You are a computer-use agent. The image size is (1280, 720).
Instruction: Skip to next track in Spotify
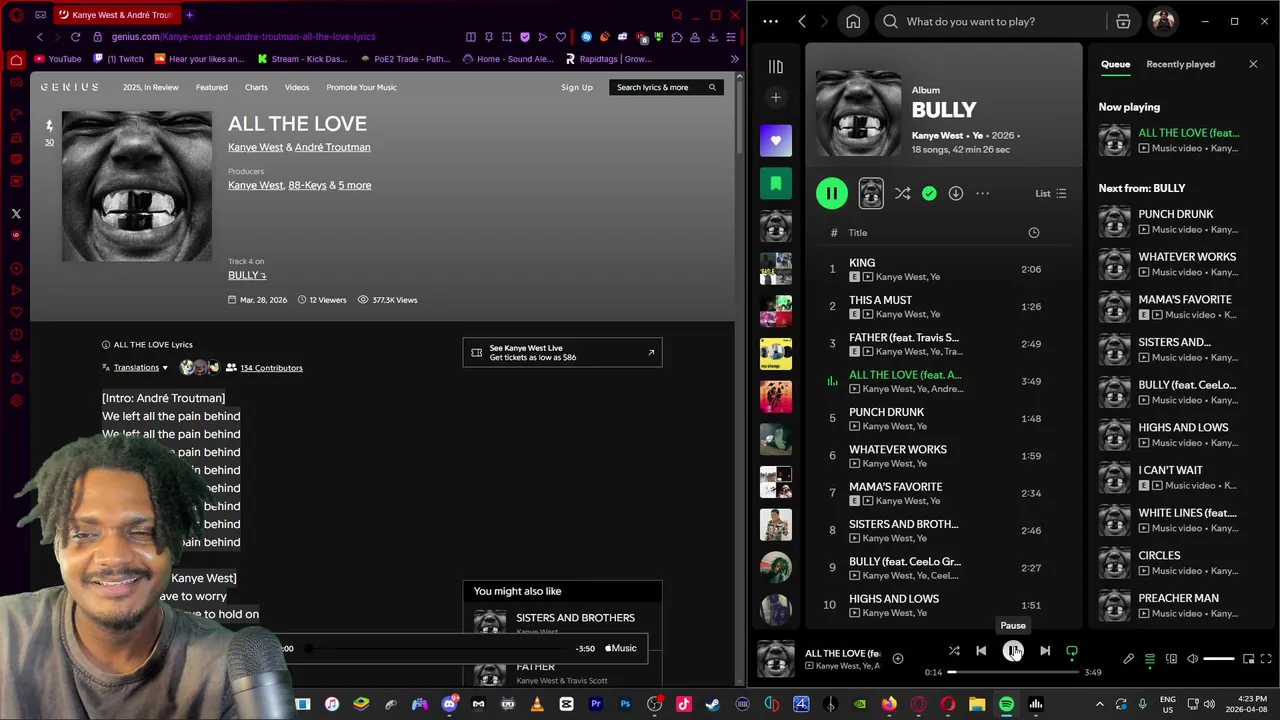coord(1045,651)
